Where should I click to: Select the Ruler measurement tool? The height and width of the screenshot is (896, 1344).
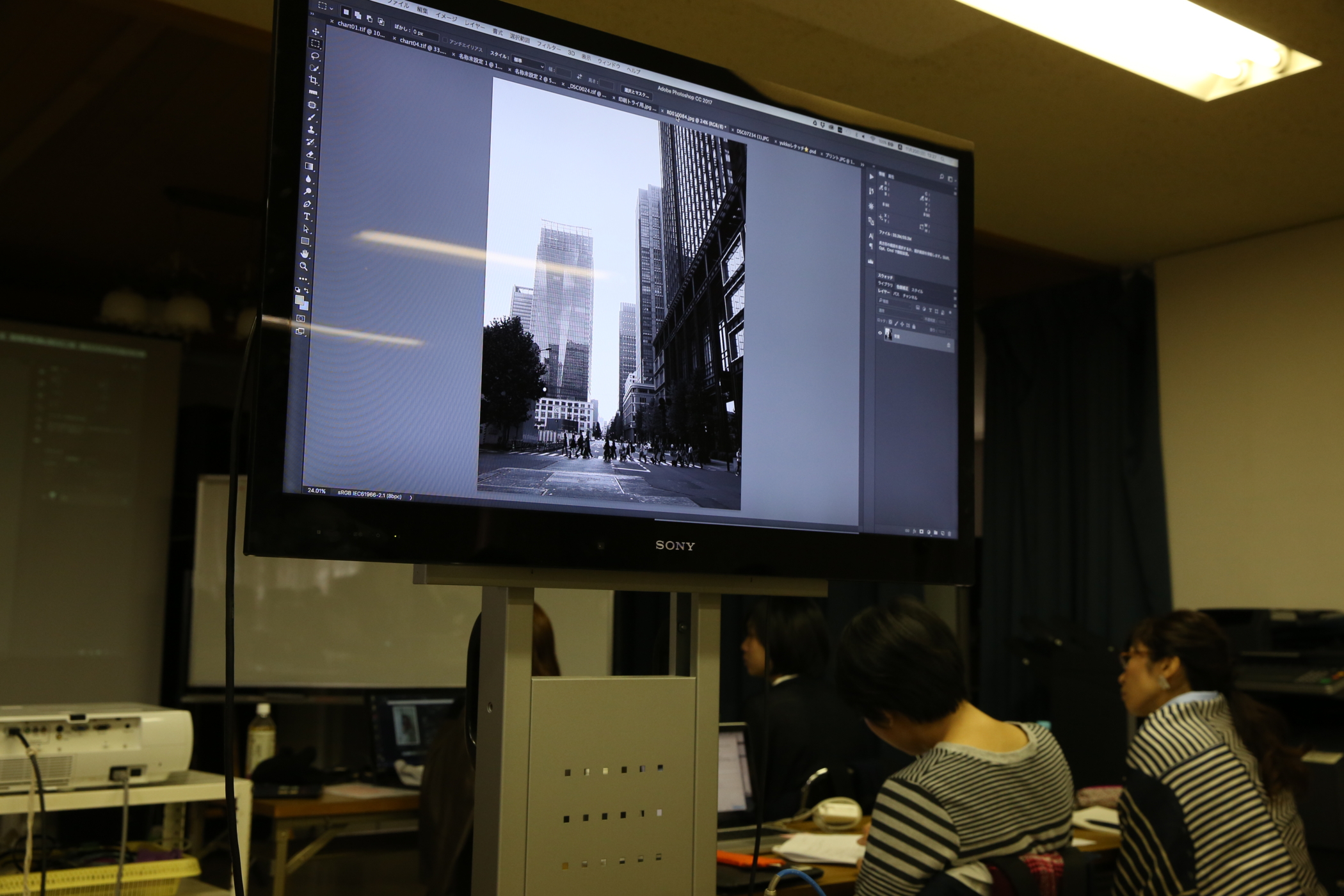point(313,93)
